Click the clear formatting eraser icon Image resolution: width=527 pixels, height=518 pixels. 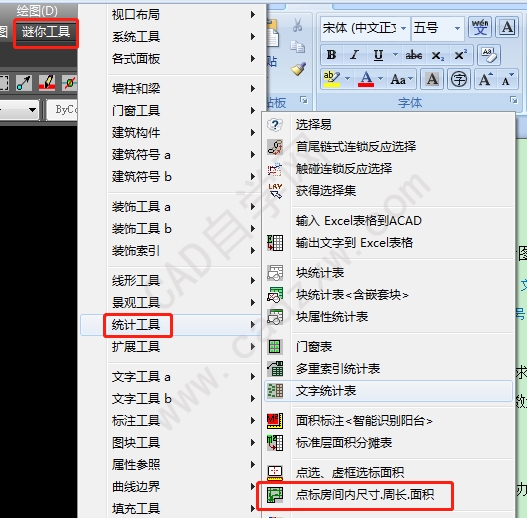point(489,55)
